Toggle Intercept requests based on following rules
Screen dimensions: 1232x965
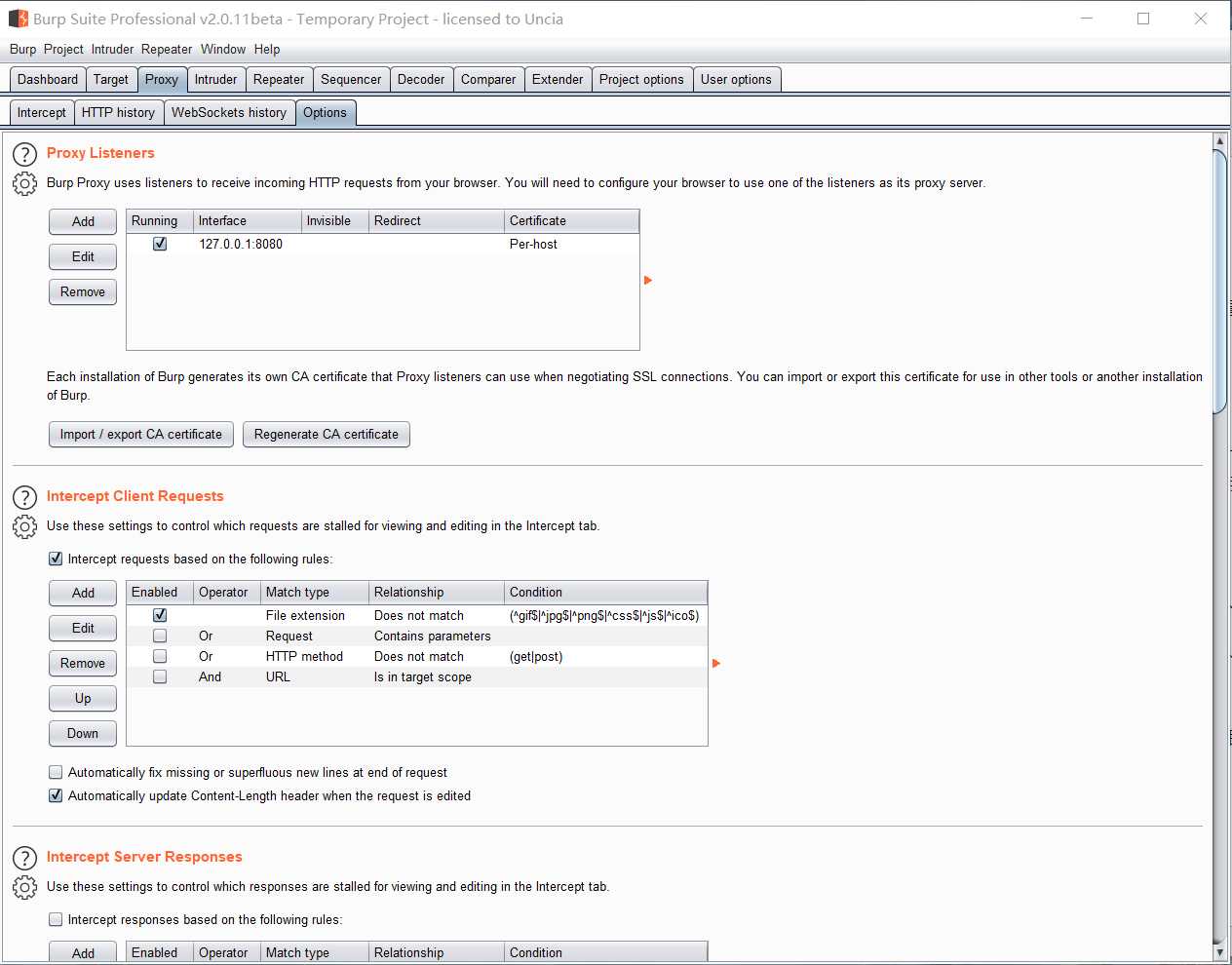coord(56,559)
